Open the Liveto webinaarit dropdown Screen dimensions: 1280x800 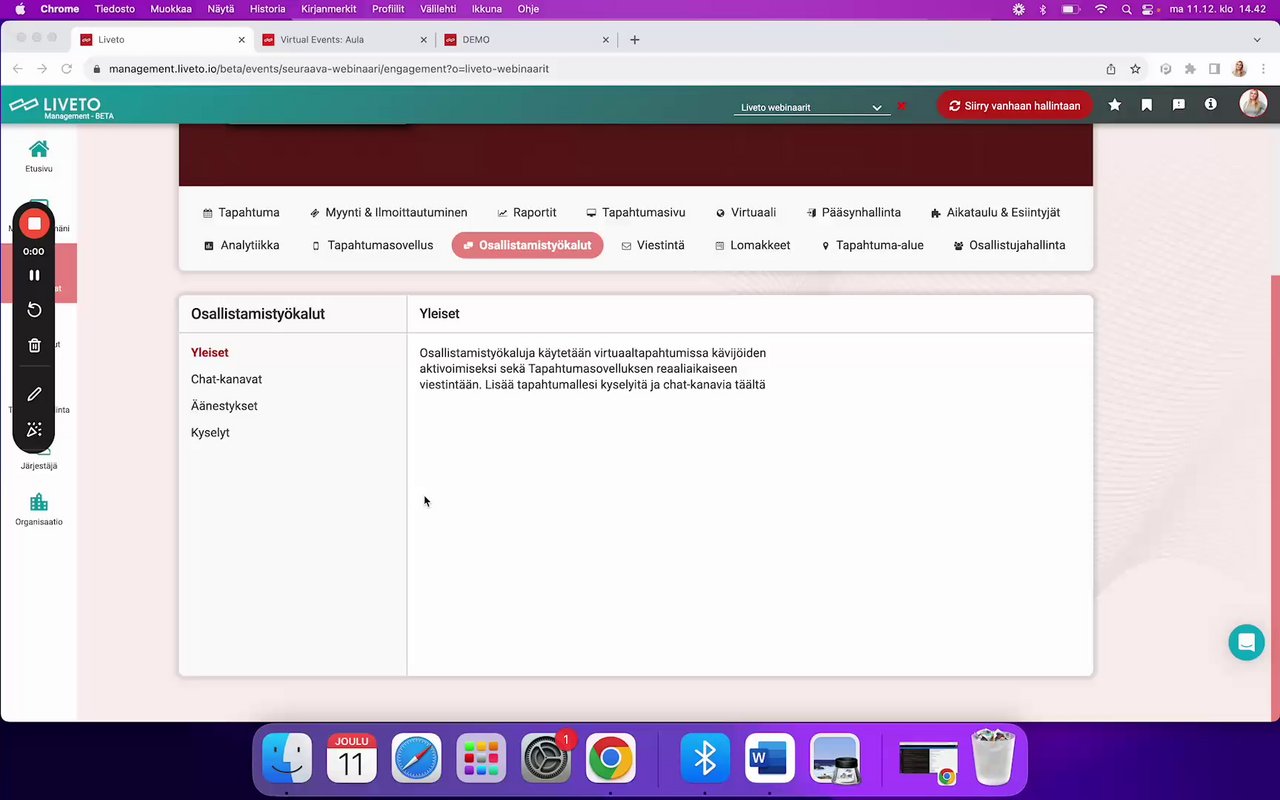[x=812, y=107]
